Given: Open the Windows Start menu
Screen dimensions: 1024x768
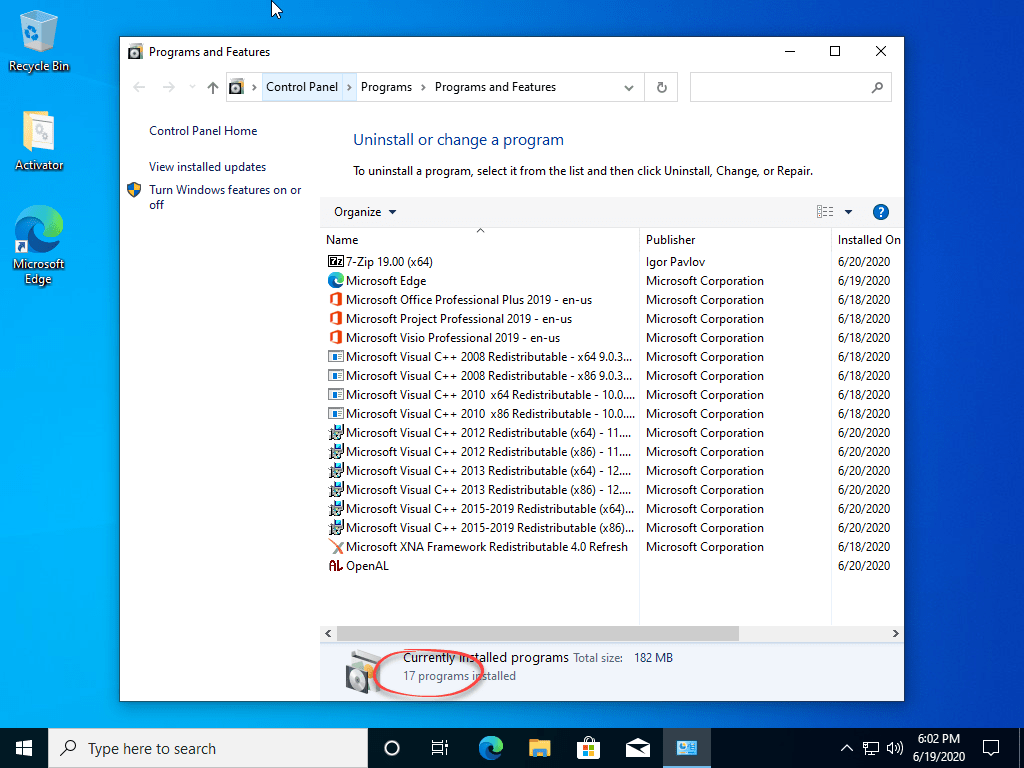Looking at the screenshot, I should coord(24,748).
